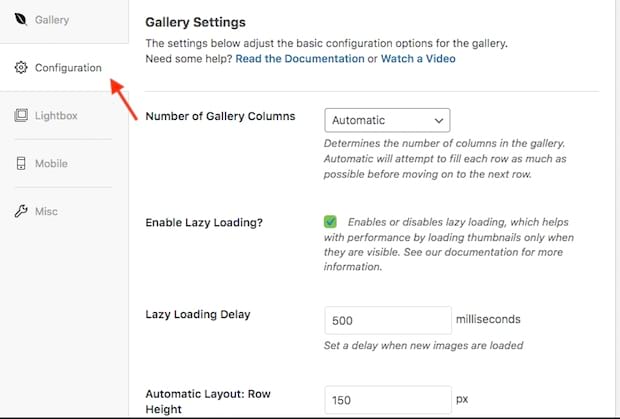Click the Enable Lazy Loading label
Viewport: 620px width, 419px height.
pos(204,222)
